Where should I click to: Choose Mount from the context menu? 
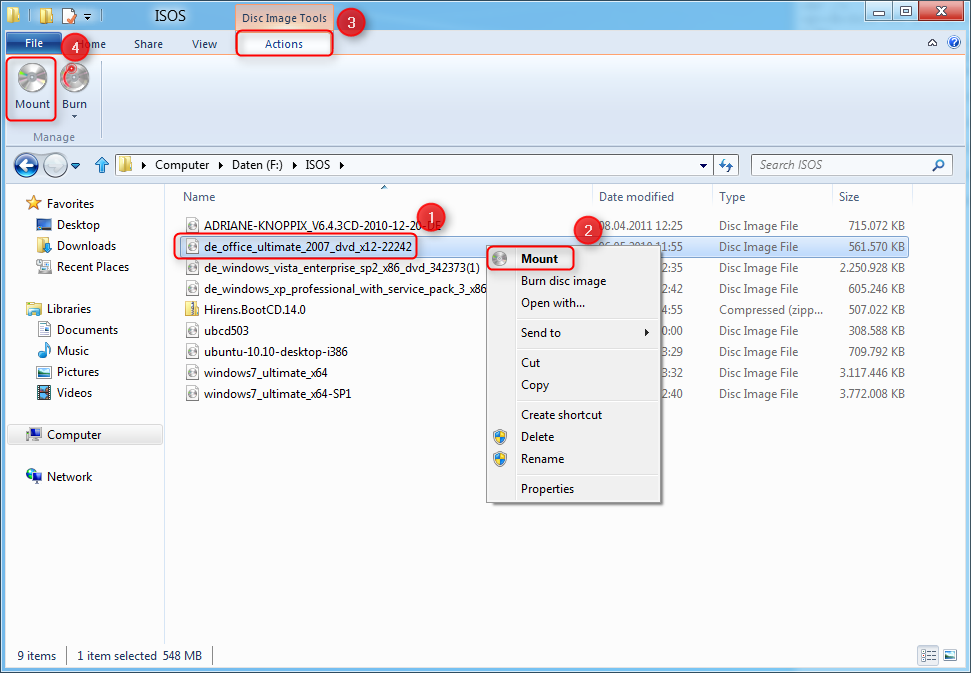[x=573, y=259]
